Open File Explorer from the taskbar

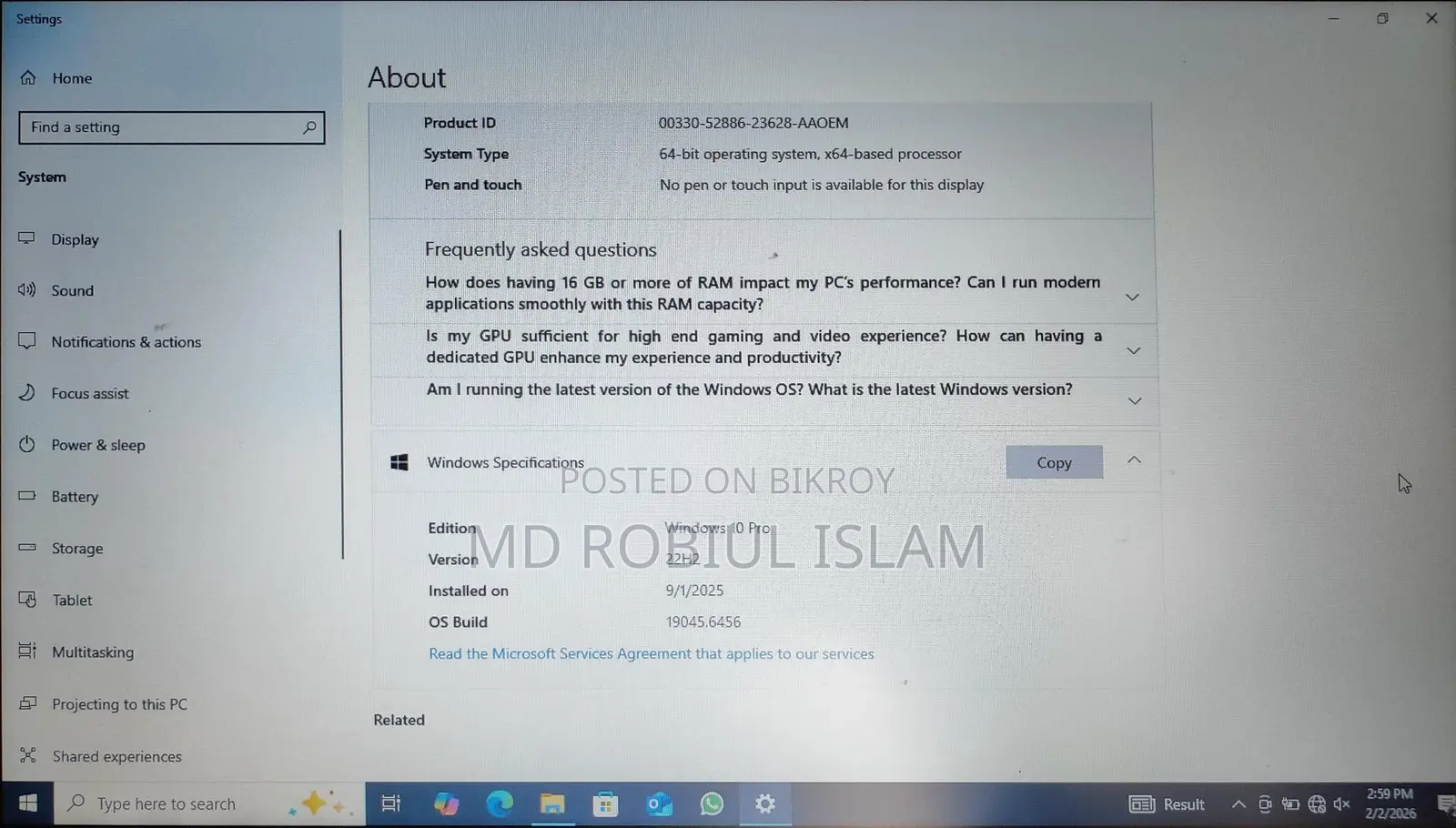[552, 803]
